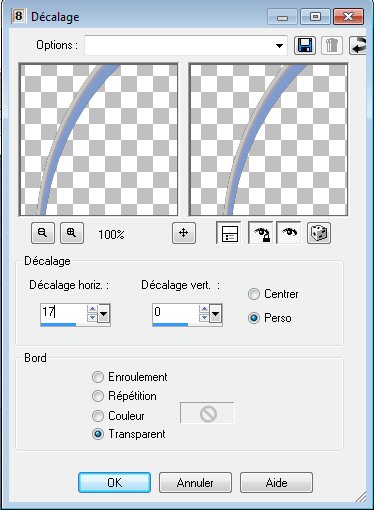Select the Couleur edge radio button
374x510 pixels.
coord(98,416)
